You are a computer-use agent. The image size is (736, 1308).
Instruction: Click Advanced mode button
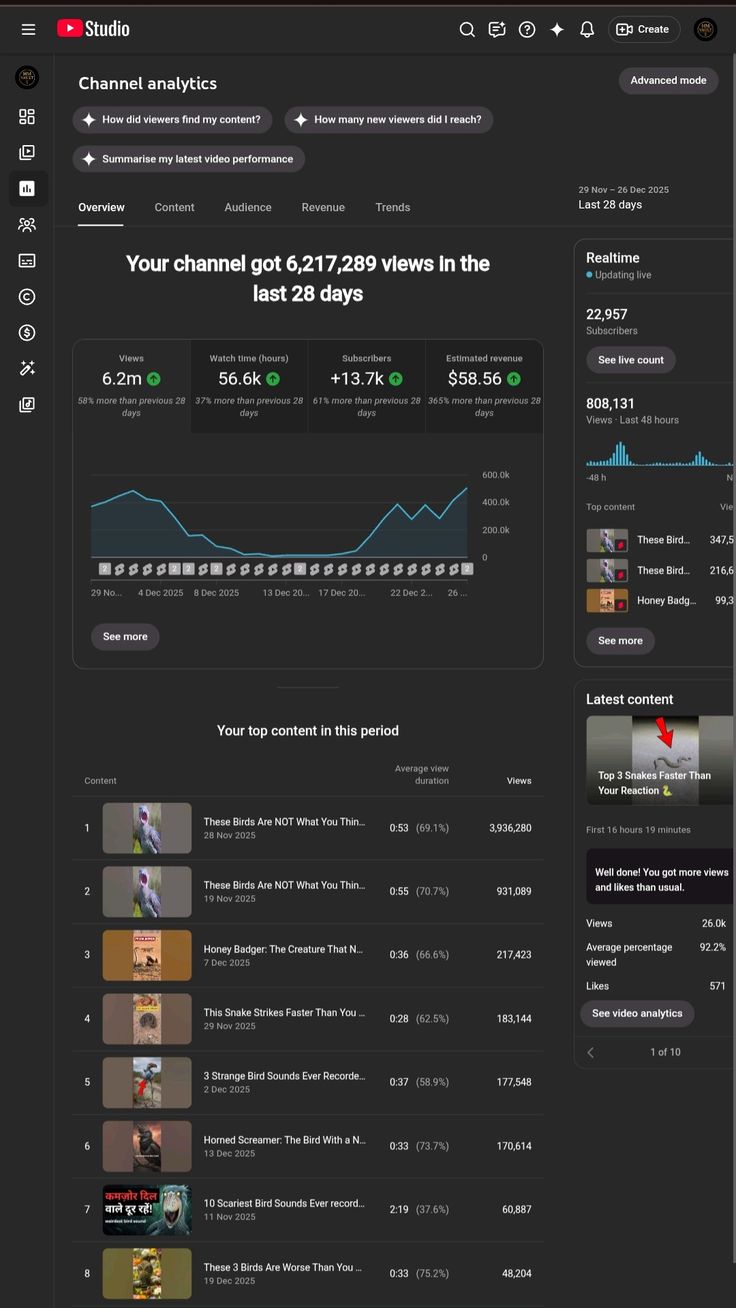click(x=668, y=81)
